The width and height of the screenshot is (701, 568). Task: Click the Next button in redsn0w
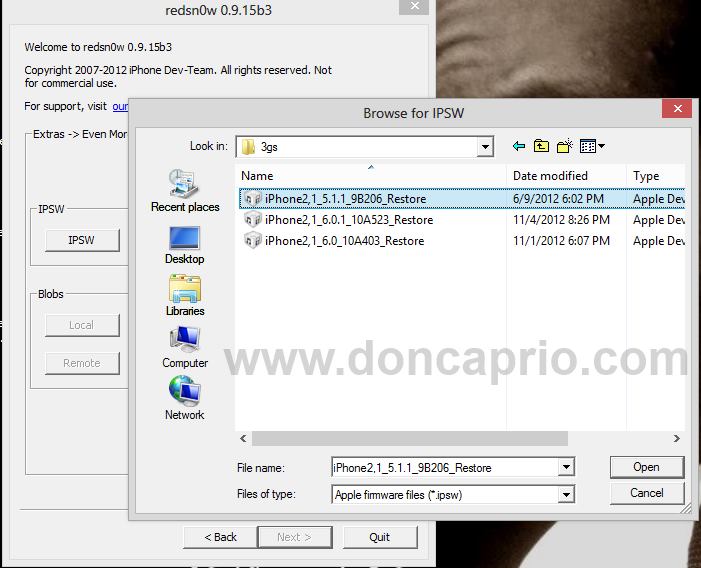[295, 537]
